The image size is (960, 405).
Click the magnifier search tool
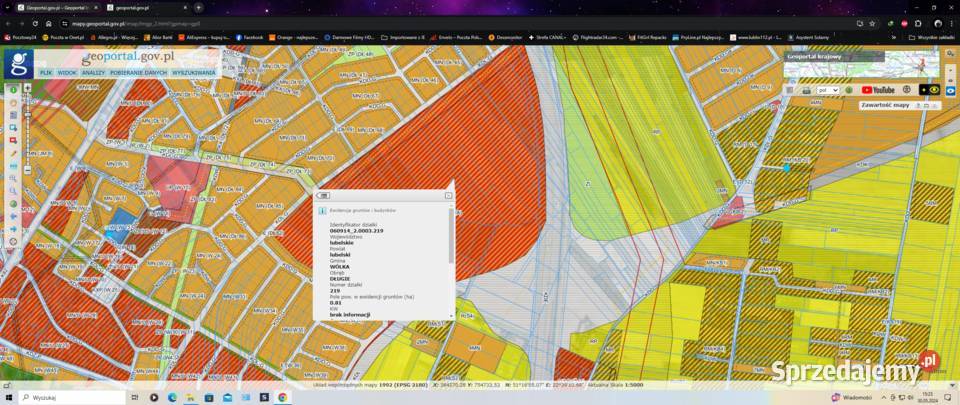13,191
